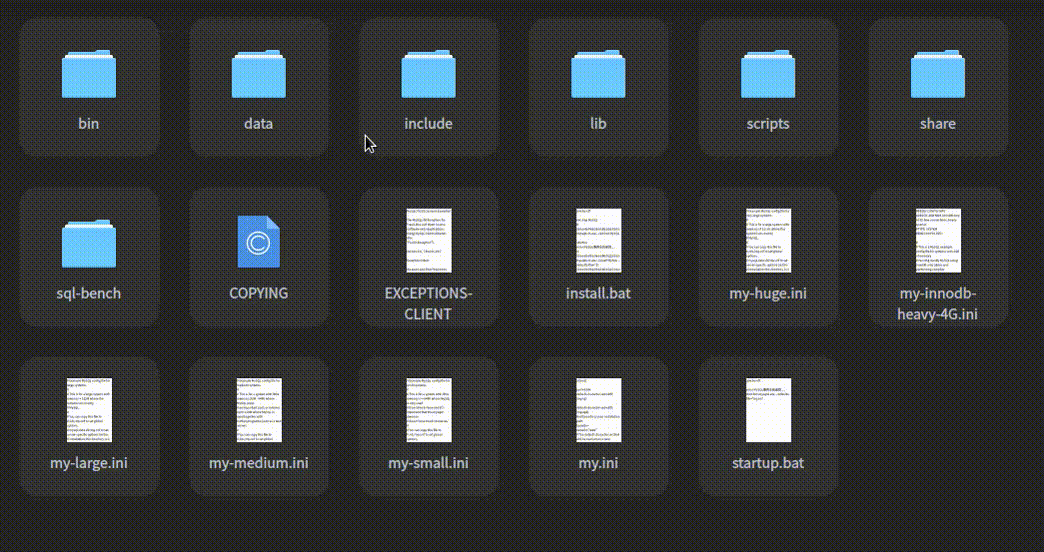Image resolution: width=1044 pixels, height=552 pixels.
Task: Click the 'lib' folder name label
Action: [598, 123]
